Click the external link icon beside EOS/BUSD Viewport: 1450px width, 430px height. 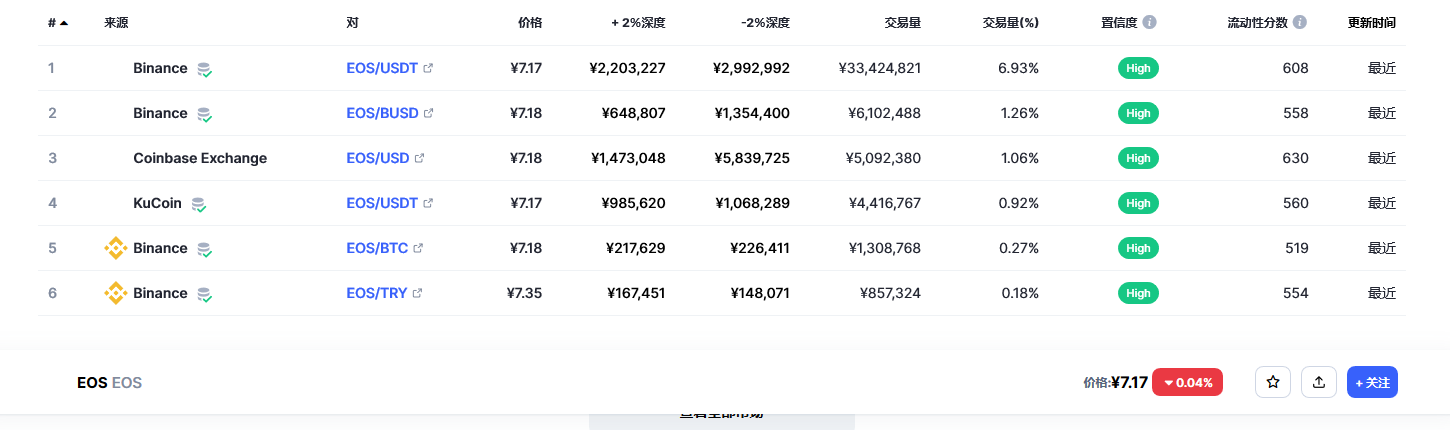tap(429, 113)
